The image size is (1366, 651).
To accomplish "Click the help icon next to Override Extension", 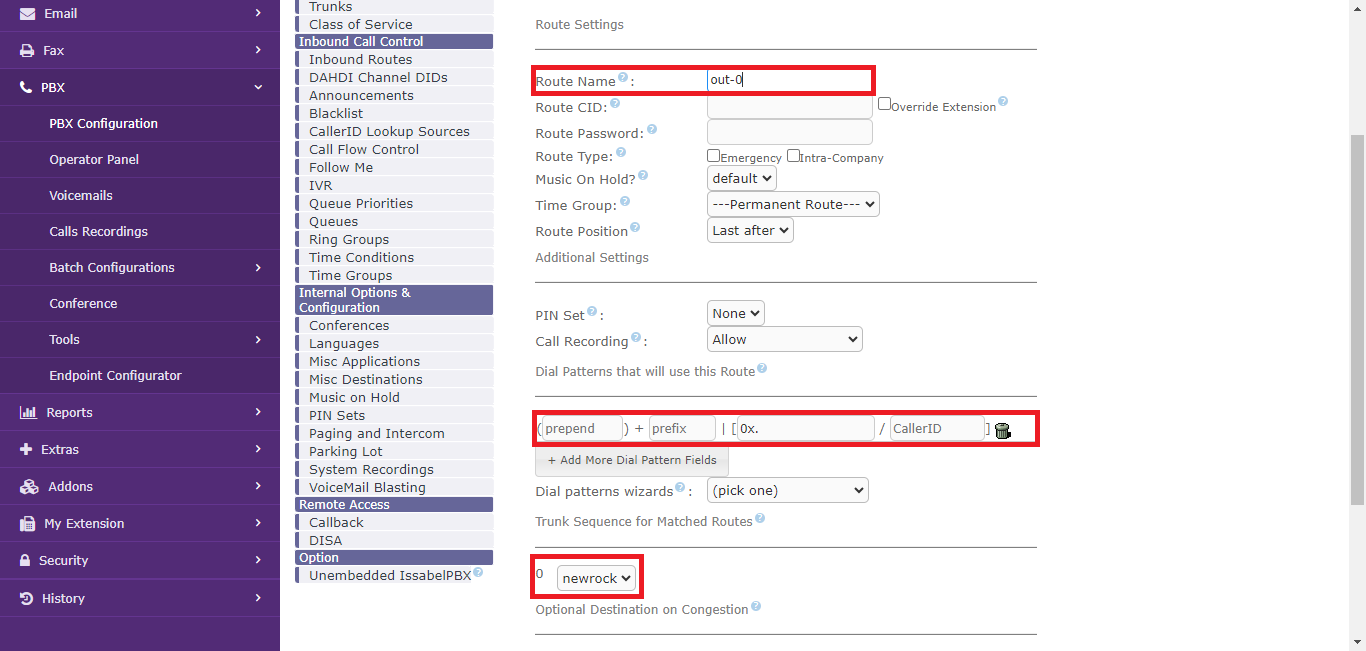I will coord(1003,102).
